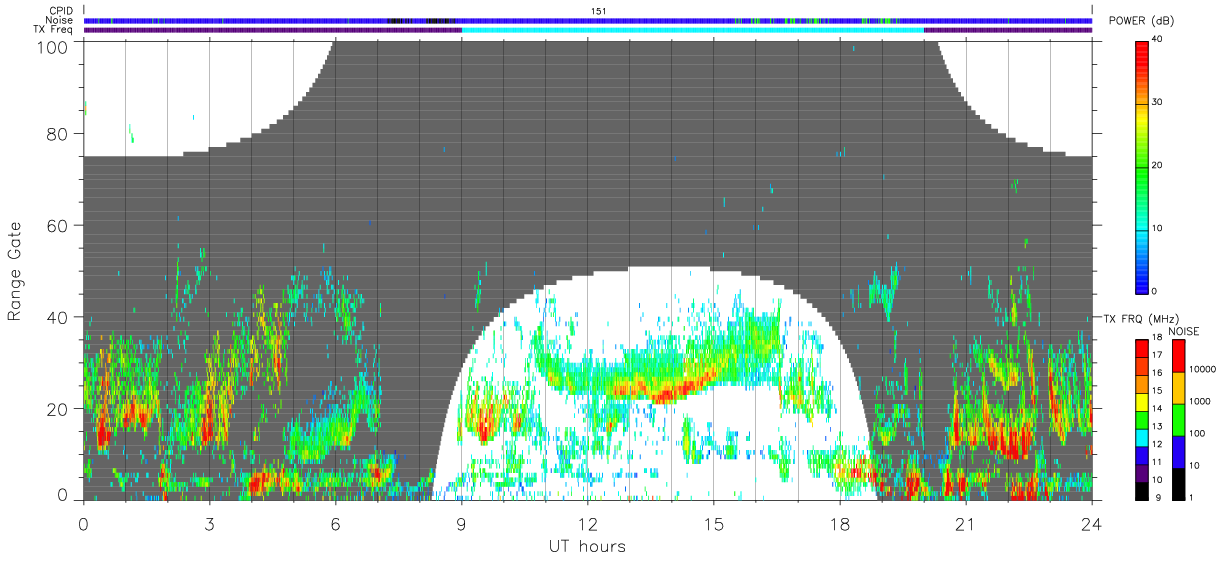The image size is (1228, 567).
Task: Select the Noise row label at top
Action: (61, 20)
